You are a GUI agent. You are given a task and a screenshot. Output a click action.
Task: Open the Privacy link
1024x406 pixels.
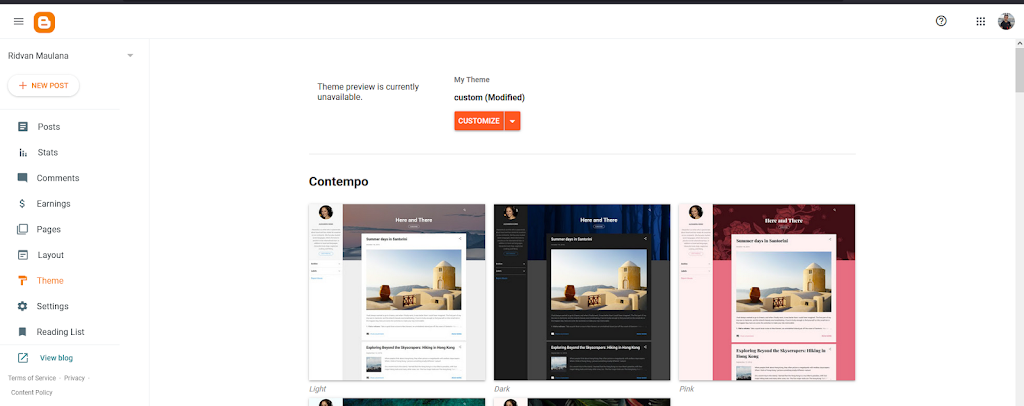[74, 378]
